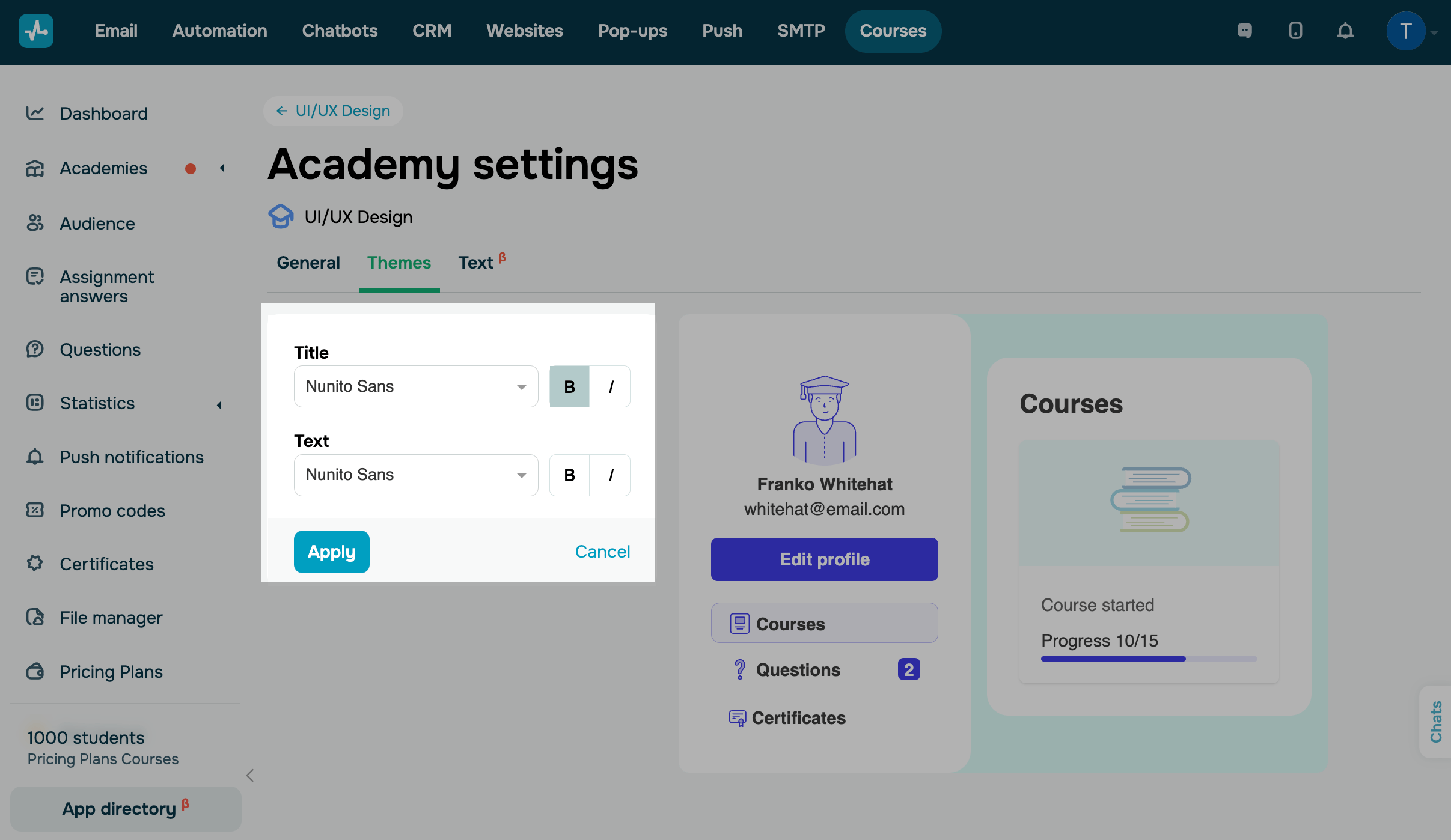This screenshot has height=840, width=1451.
Task: Expand the Statistics sidebar submenu arrow
Action: point(219,405)
